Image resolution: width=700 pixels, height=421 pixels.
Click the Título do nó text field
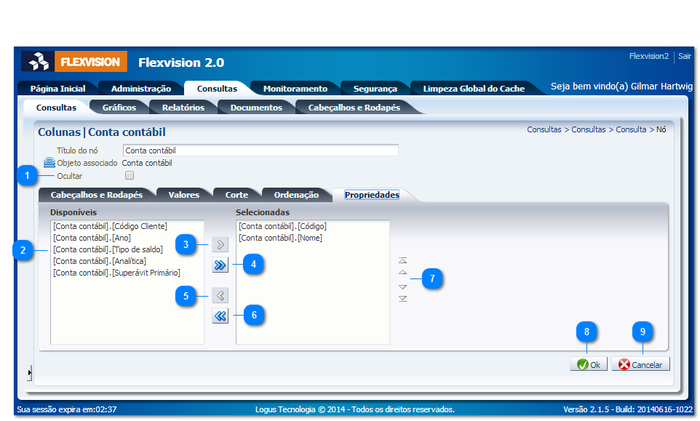(260, 150)
